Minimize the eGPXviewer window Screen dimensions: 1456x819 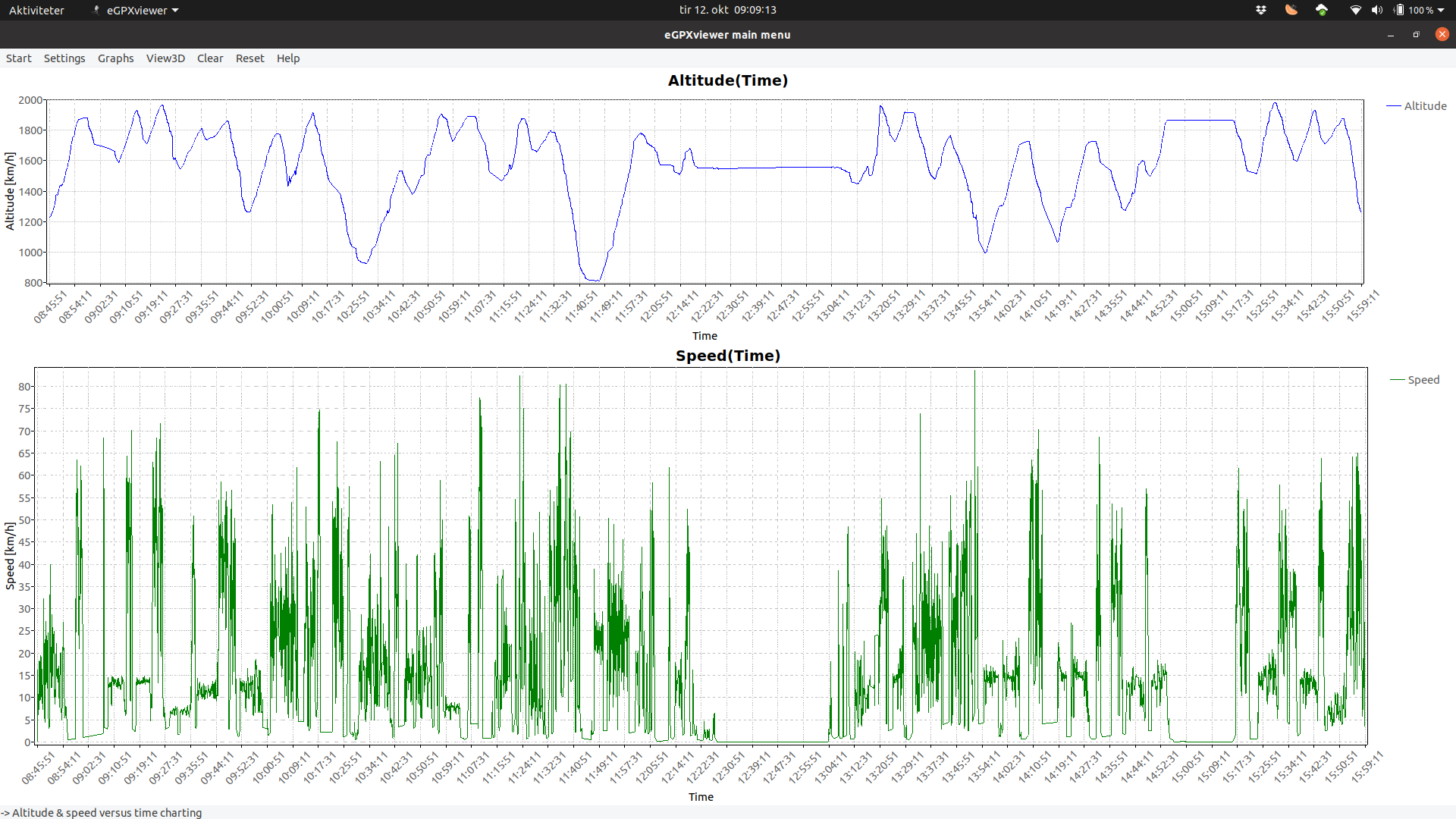pos(1391,35)
